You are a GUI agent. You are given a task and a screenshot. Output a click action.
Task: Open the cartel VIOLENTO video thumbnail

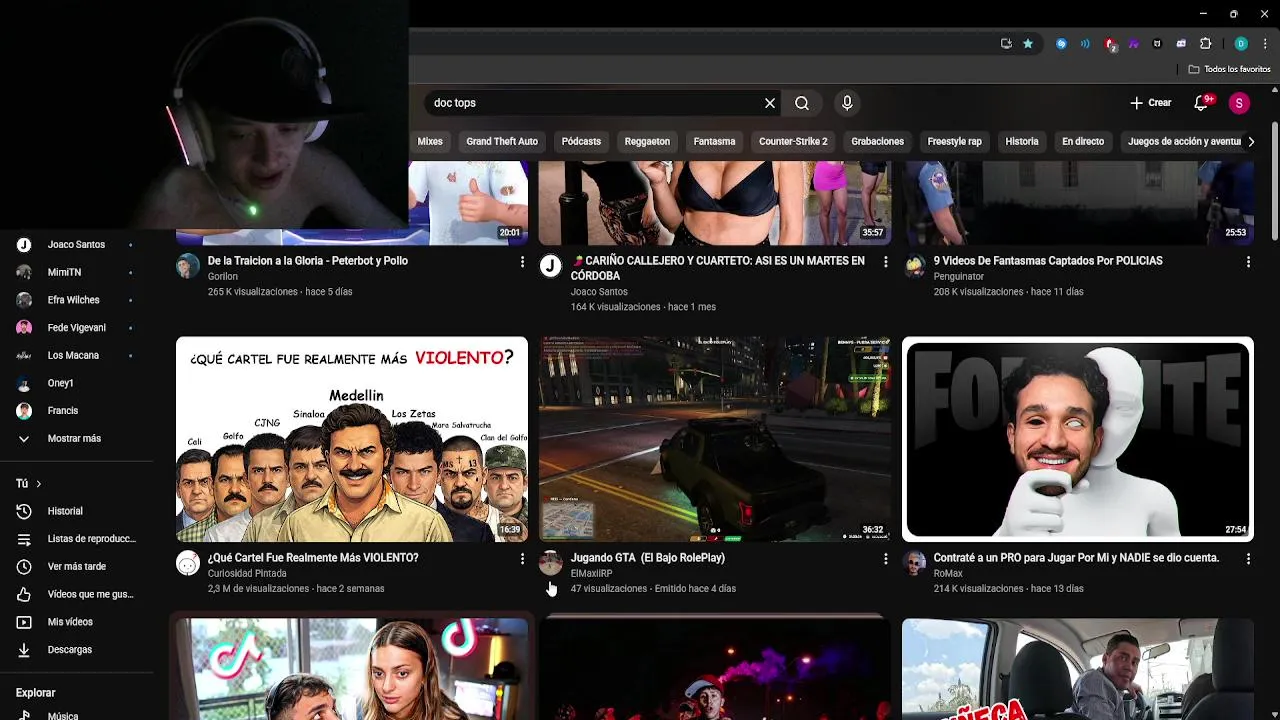coord(352,439)
